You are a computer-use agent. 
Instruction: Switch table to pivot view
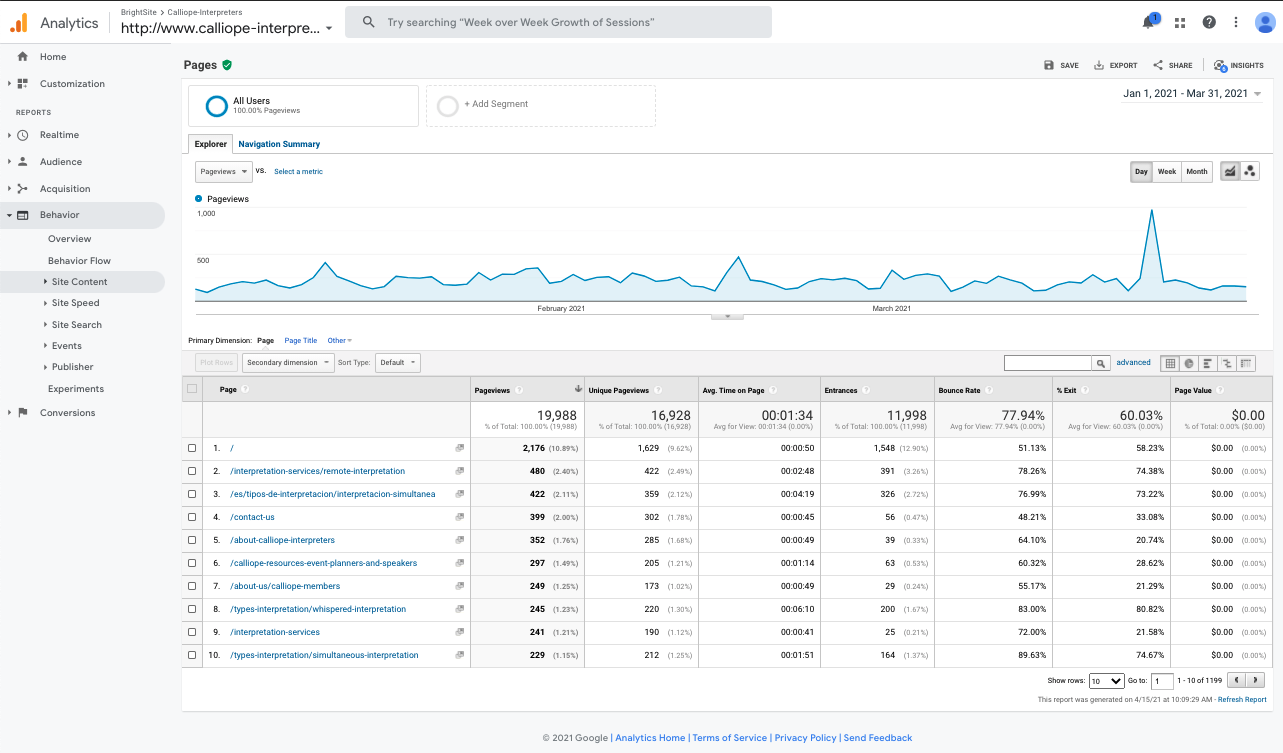click(1245, 363)
